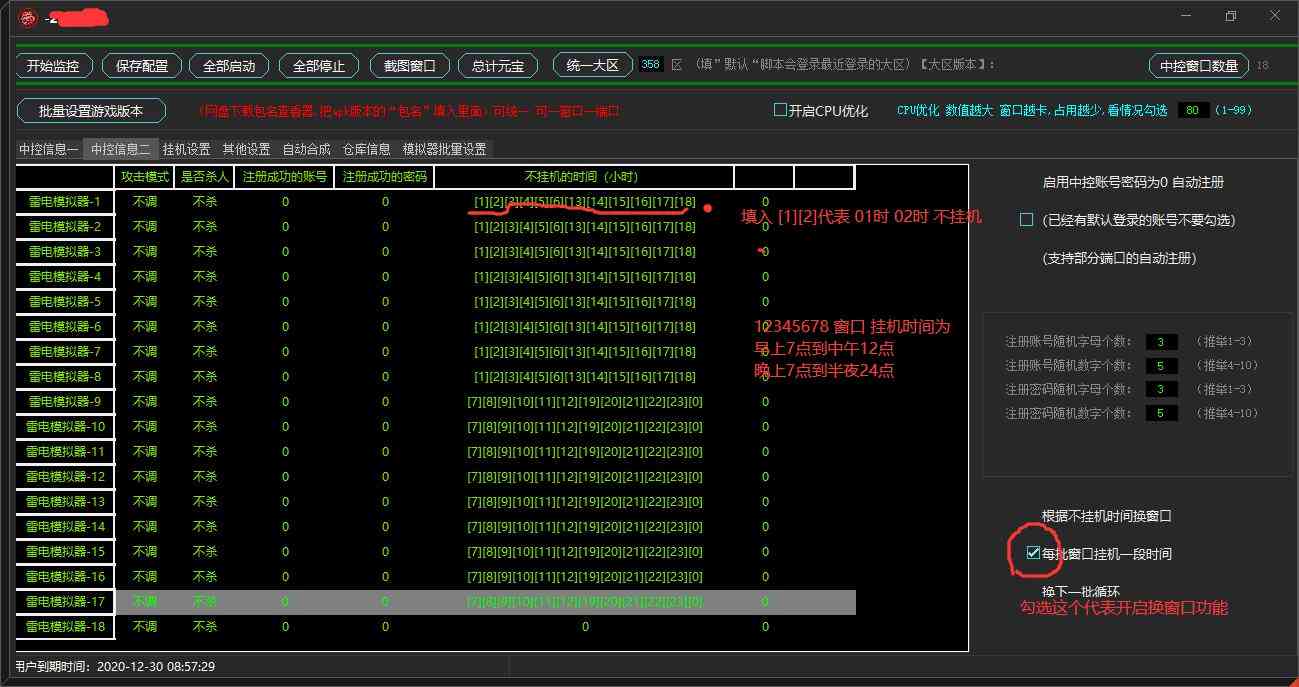Click the 不挂机的时间 (小时) column header
1299x687 pixels.
(585, 177)
